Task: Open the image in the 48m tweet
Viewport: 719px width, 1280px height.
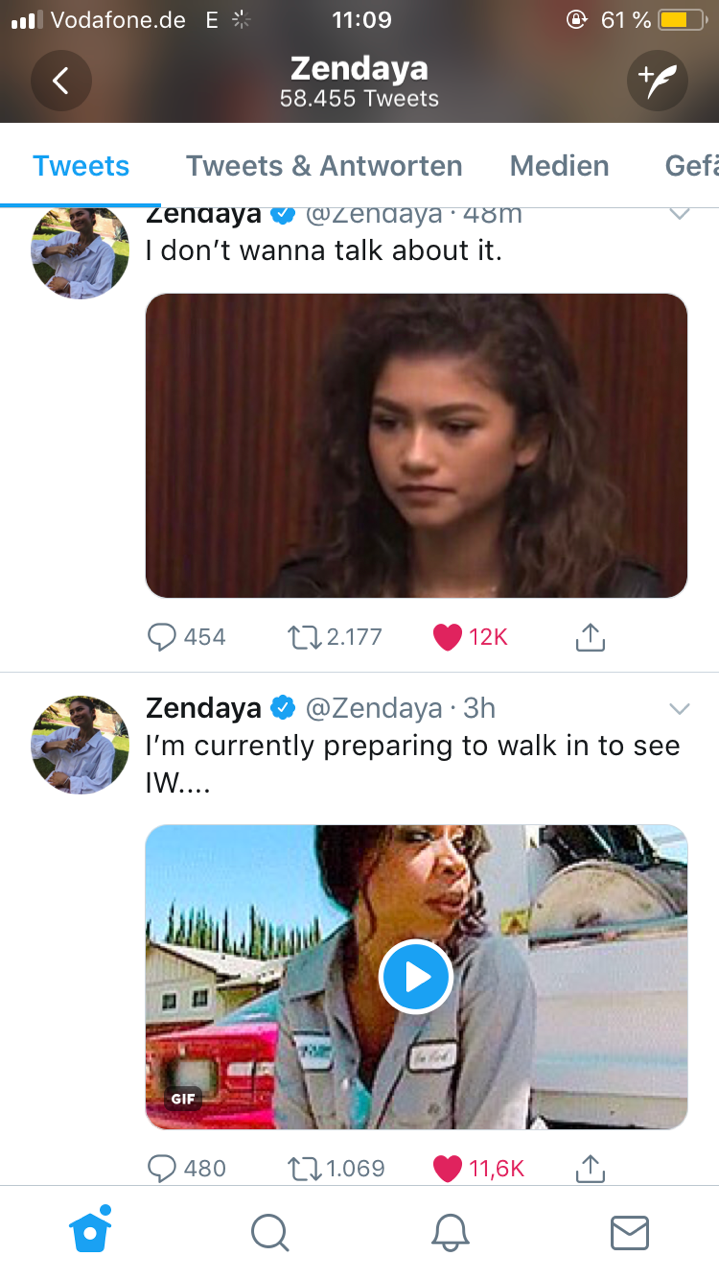Action: pos(416,446)
